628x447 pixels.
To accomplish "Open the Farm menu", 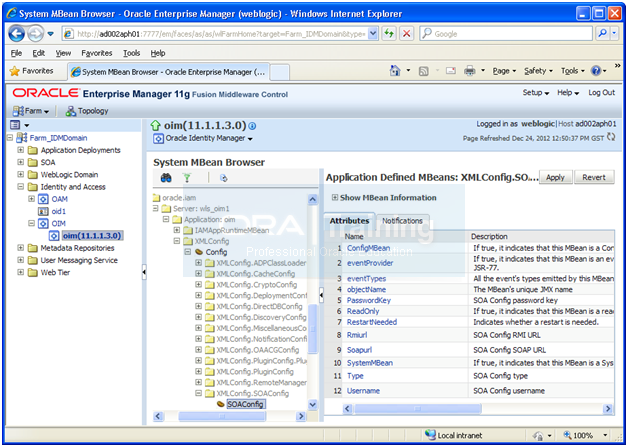I will (x=31, y=111).
